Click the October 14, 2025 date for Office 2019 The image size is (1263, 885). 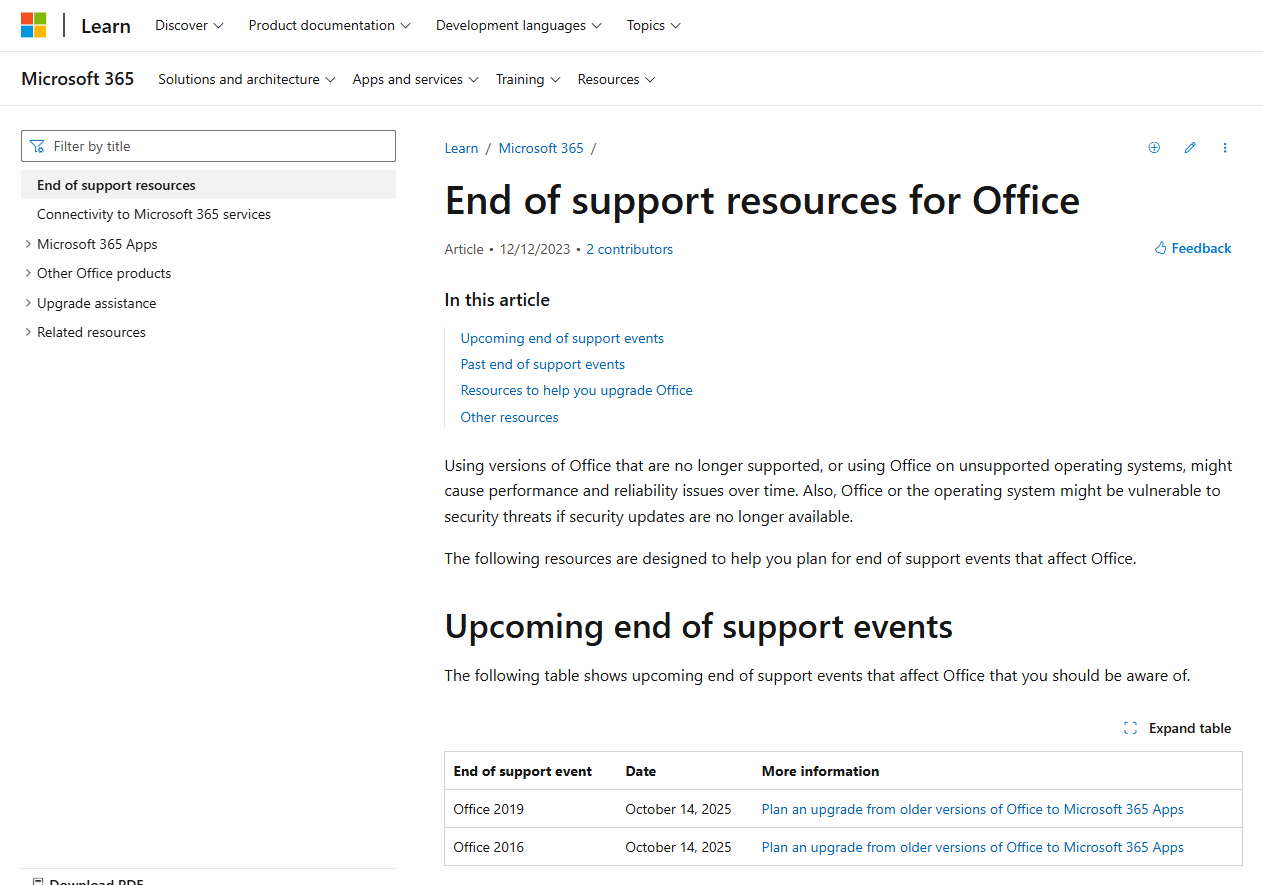click(x=679, y=809)
